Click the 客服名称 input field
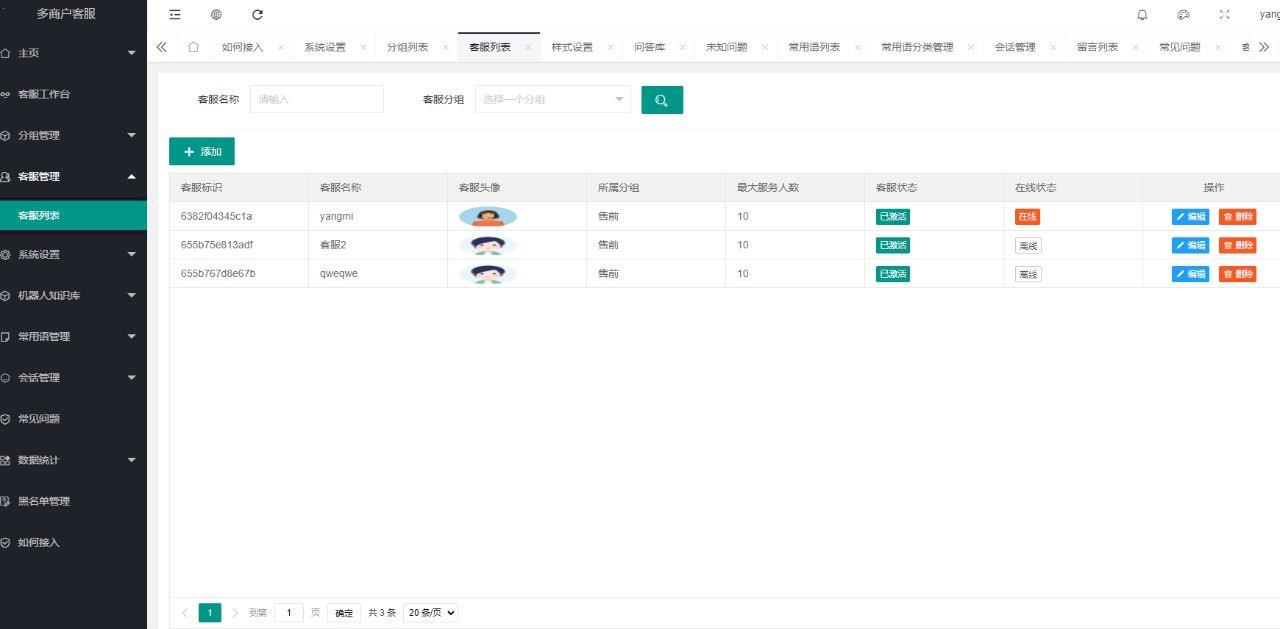The height and width of the screenshot is (629, 1280). 316,99
